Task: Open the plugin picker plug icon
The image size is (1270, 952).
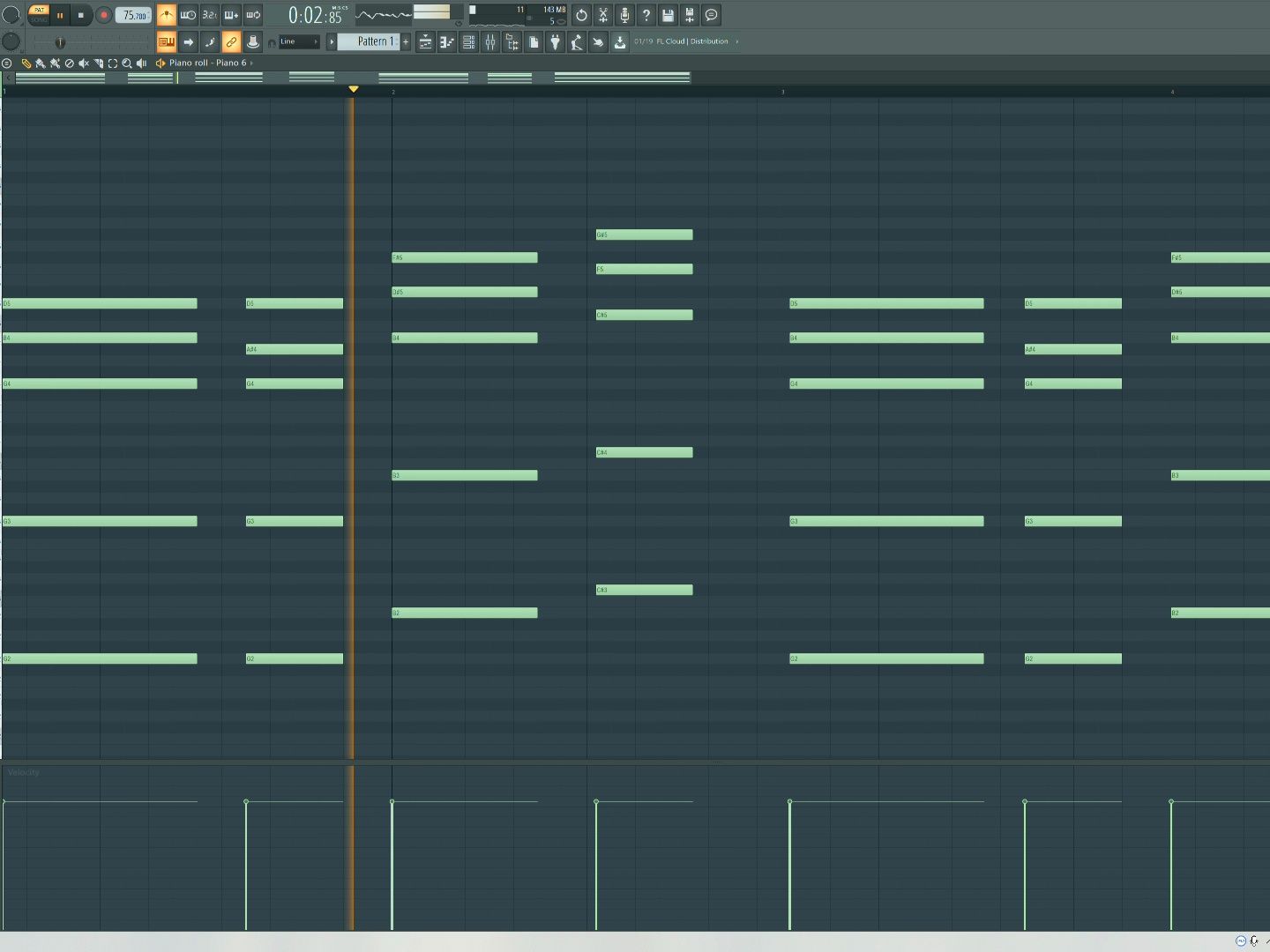Action: click(x=555, y=41)
